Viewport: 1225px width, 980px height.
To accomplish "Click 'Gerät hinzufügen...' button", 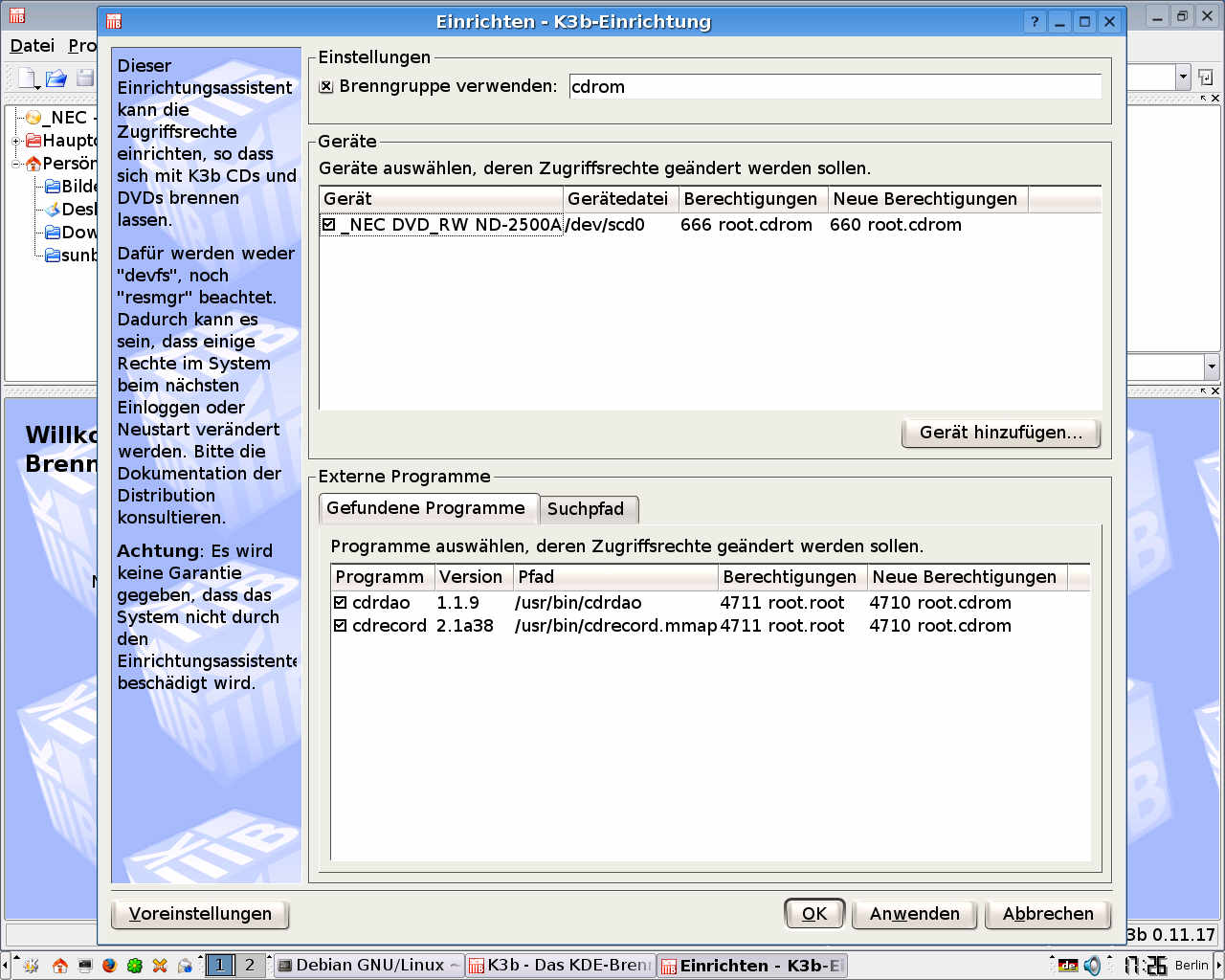I will point(1001,433).
